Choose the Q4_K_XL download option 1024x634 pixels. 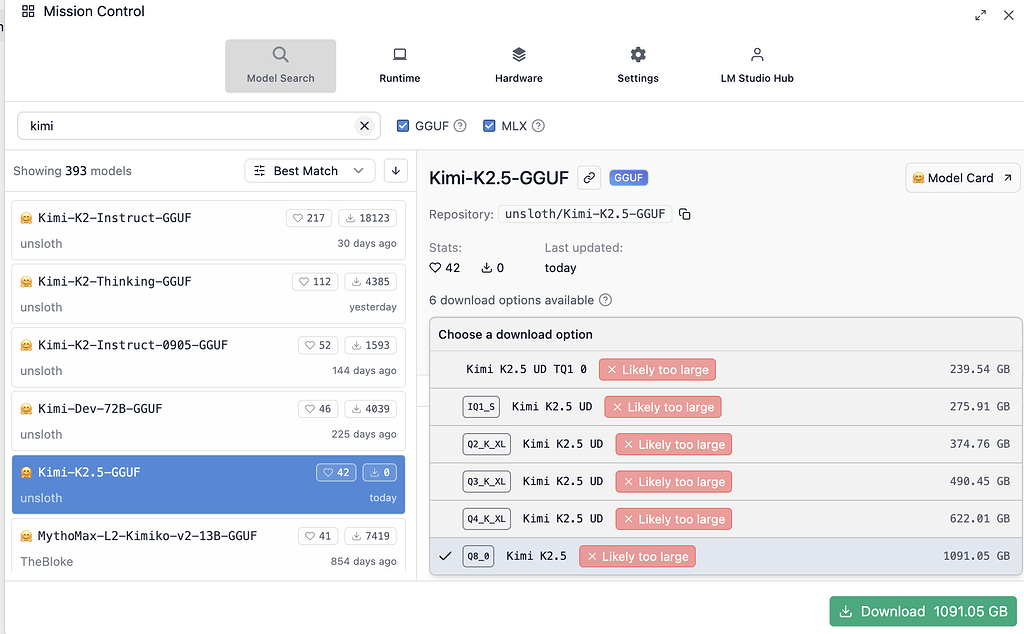click(726, 519)
